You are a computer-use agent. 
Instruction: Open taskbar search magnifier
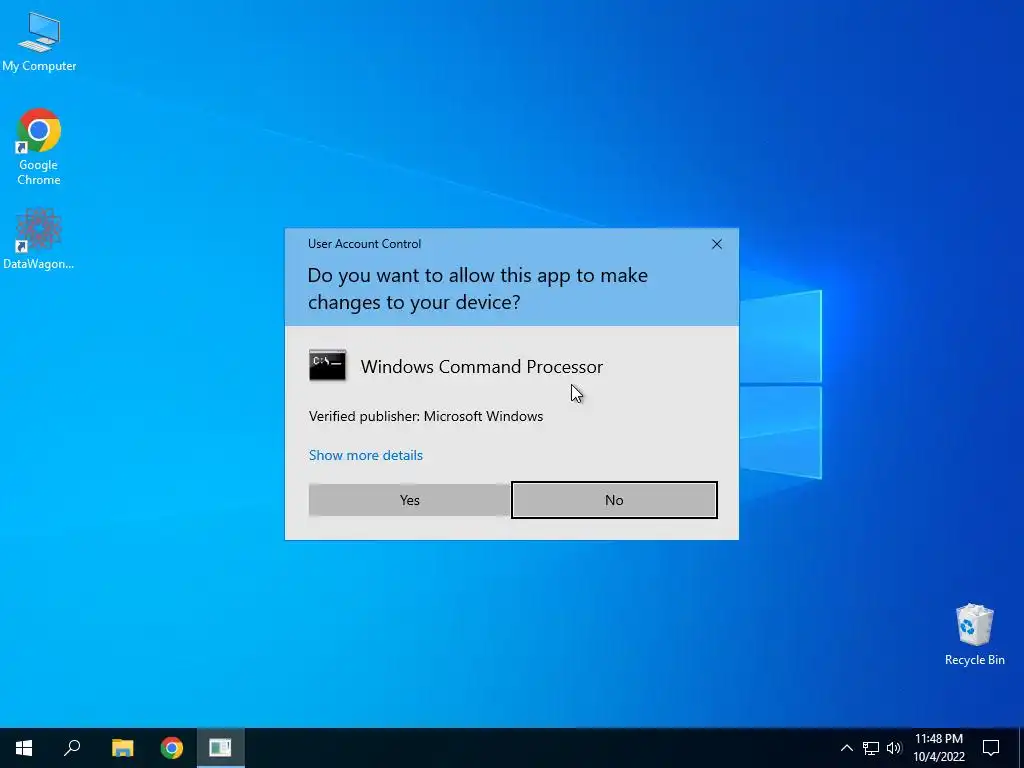pyautogui.click(x=72, y=748)
